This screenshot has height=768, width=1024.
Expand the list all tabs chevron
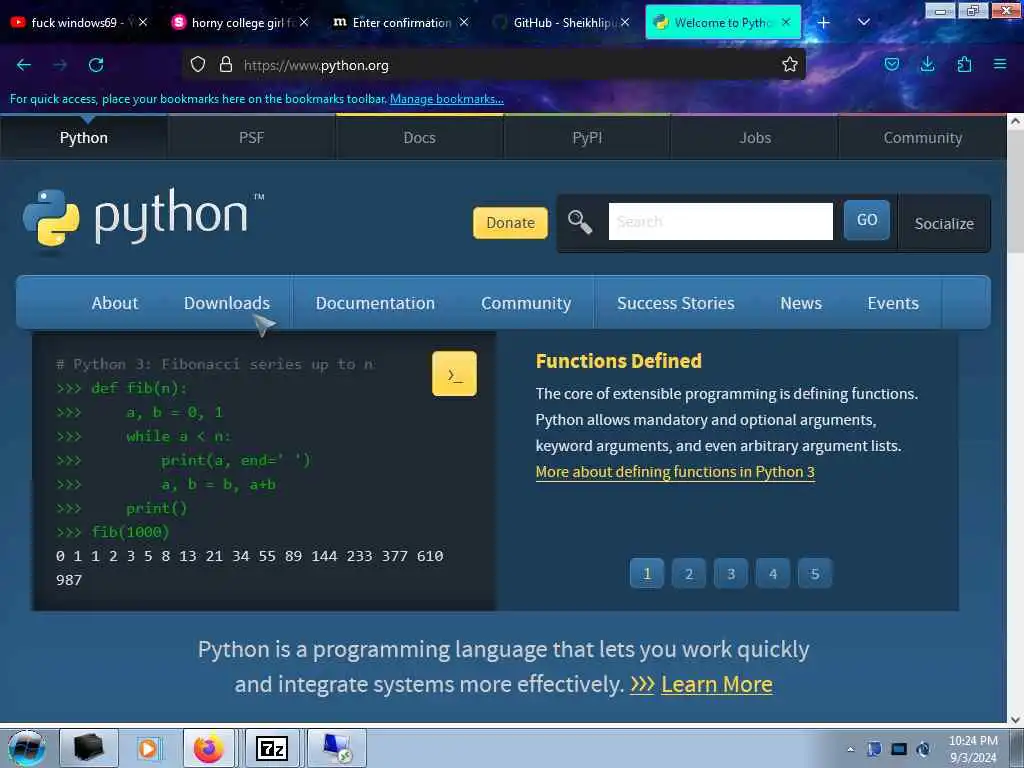pos(863,22)
